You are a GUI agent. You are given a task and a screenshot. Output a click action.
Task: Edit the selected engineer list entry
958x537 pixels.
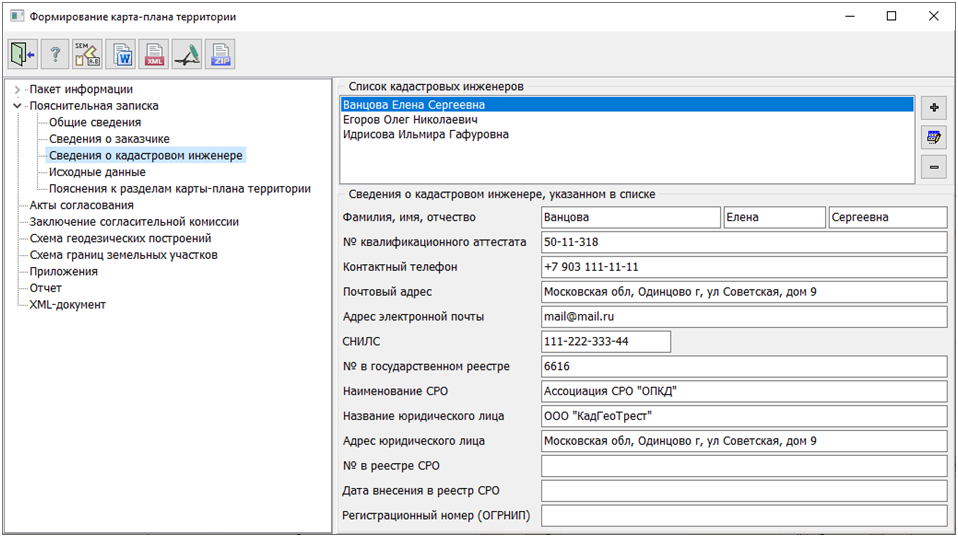coord(935,138)
